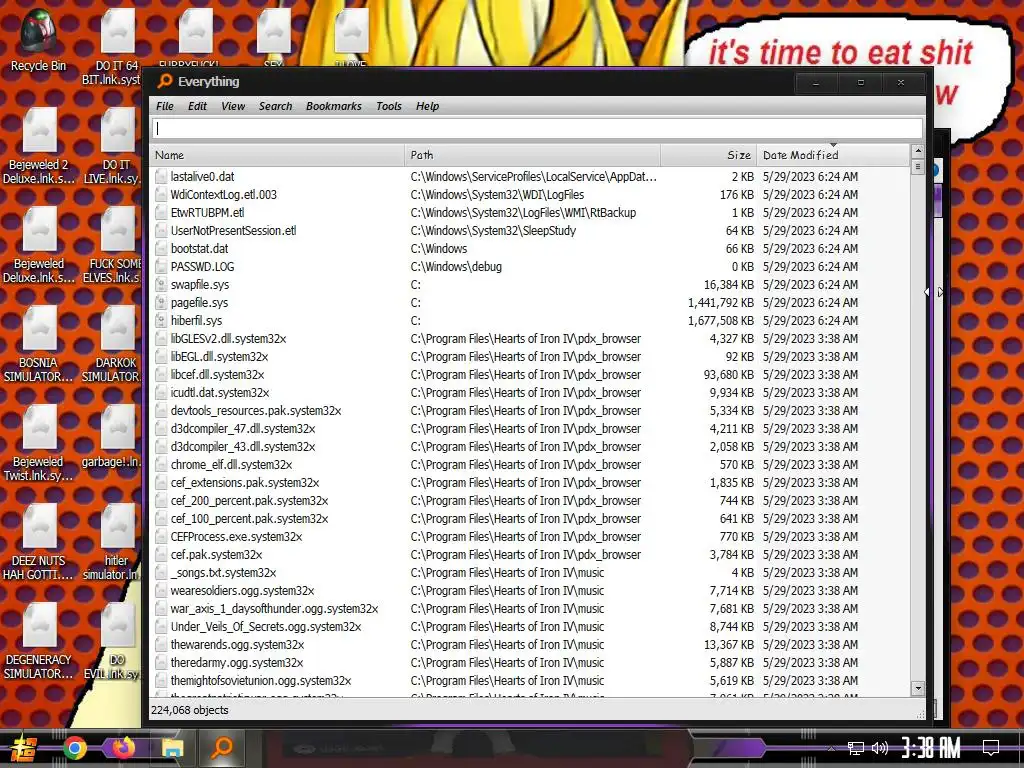
Task: Open the View menu
Action: pyautogui.click(x=232, y=106)
